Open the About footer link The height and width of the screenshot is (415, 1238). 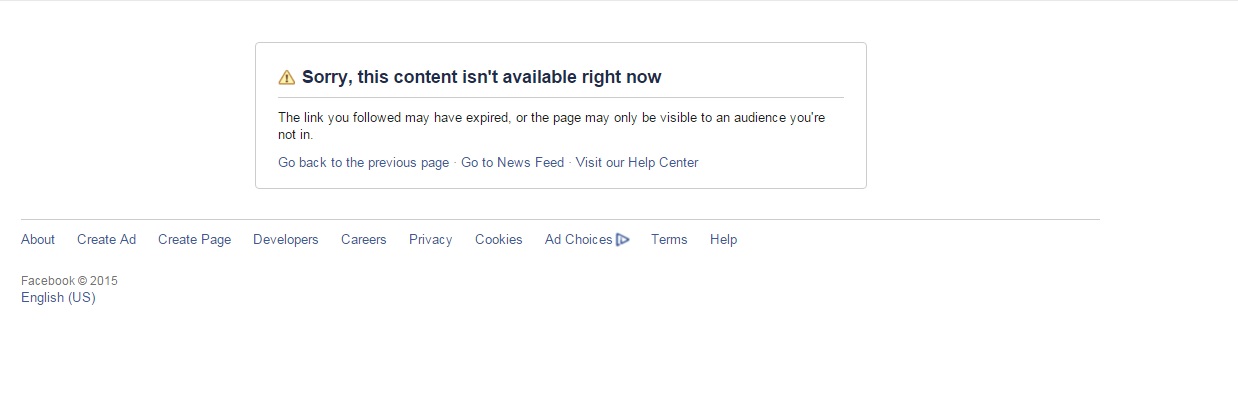tap(38, 240)
